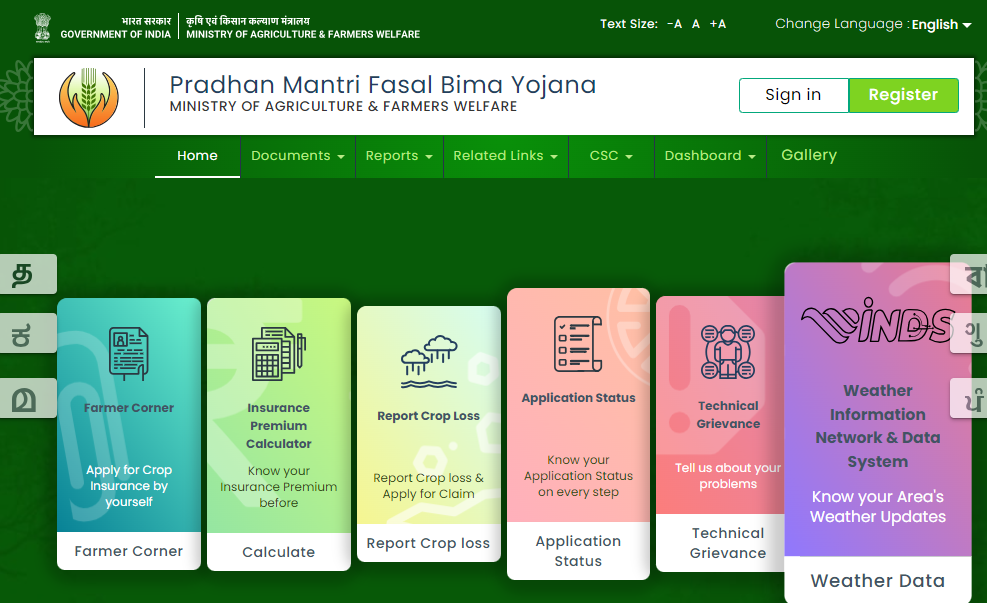Click 'Apply for Crop Insurance by yourself' text
This screenshot has height=603, width=987.
coord(129,486)
